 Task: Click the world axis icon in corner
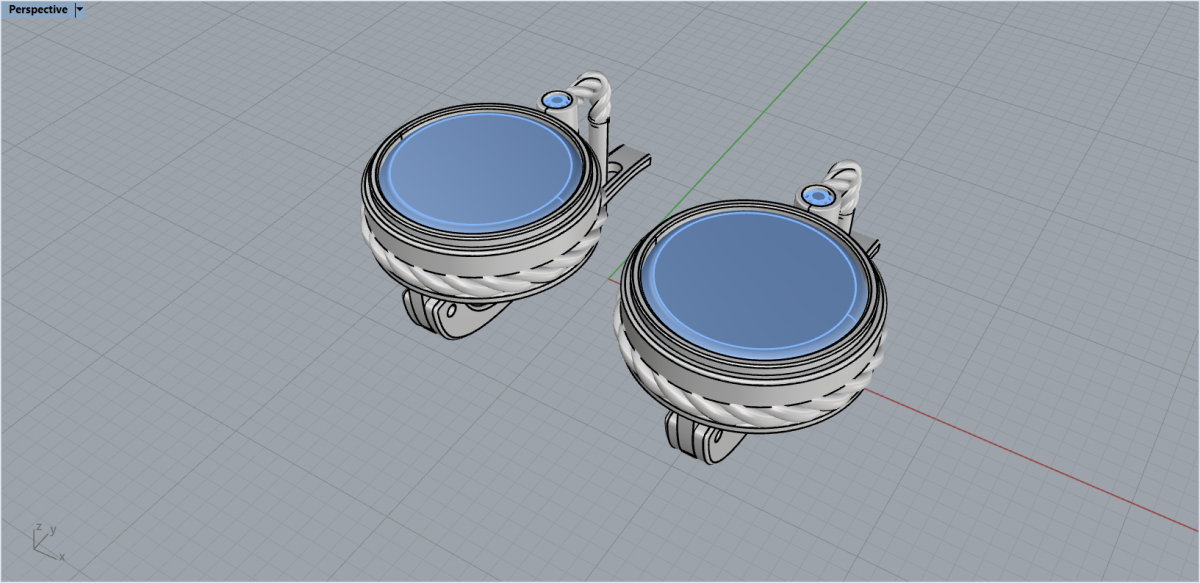pos(43,539)
